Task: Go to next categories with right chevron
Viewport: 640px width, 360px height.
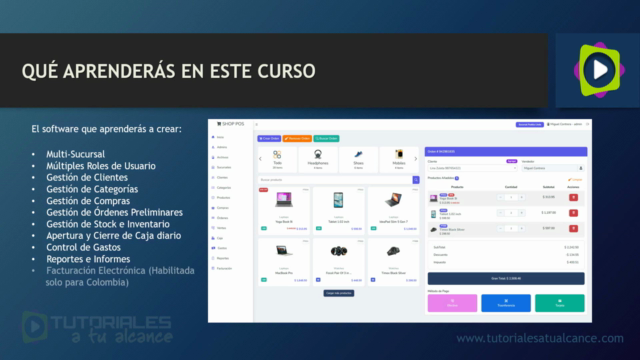Action: [x=416, y=159]
